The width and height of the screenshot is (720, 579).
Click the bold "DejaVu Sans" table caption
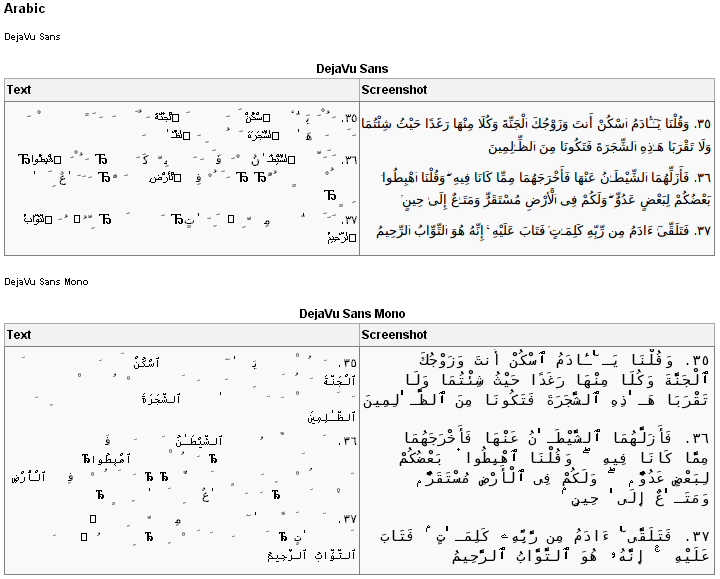(359, 68)
